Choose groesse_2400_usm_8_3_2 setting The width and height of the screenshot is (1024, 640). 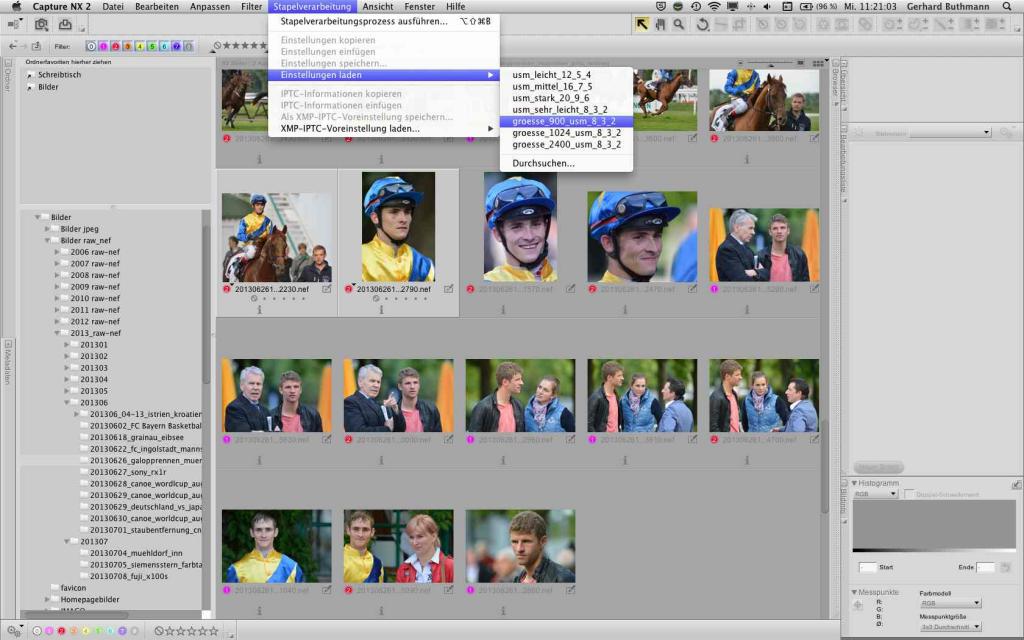[566, 144]
